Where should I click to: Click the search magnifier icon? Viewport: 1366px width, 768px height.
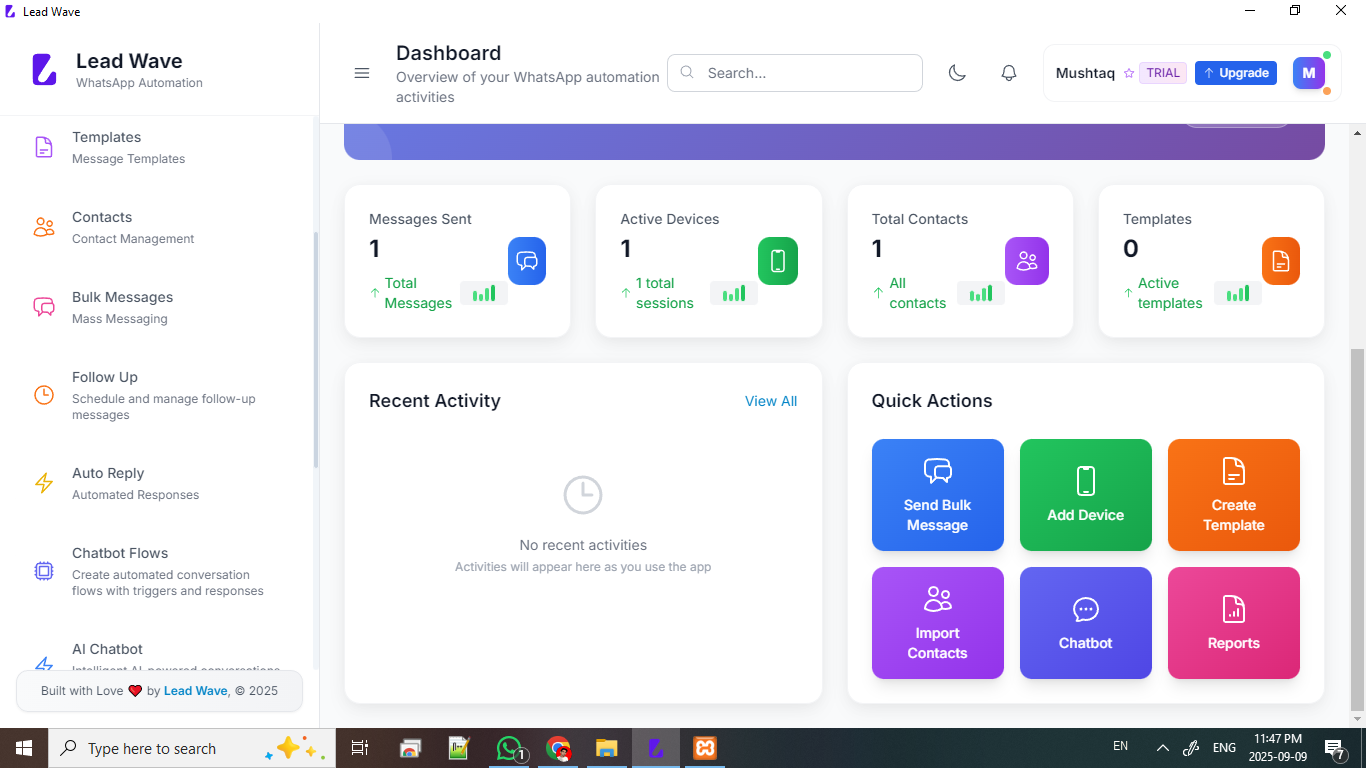coord(687,72)
